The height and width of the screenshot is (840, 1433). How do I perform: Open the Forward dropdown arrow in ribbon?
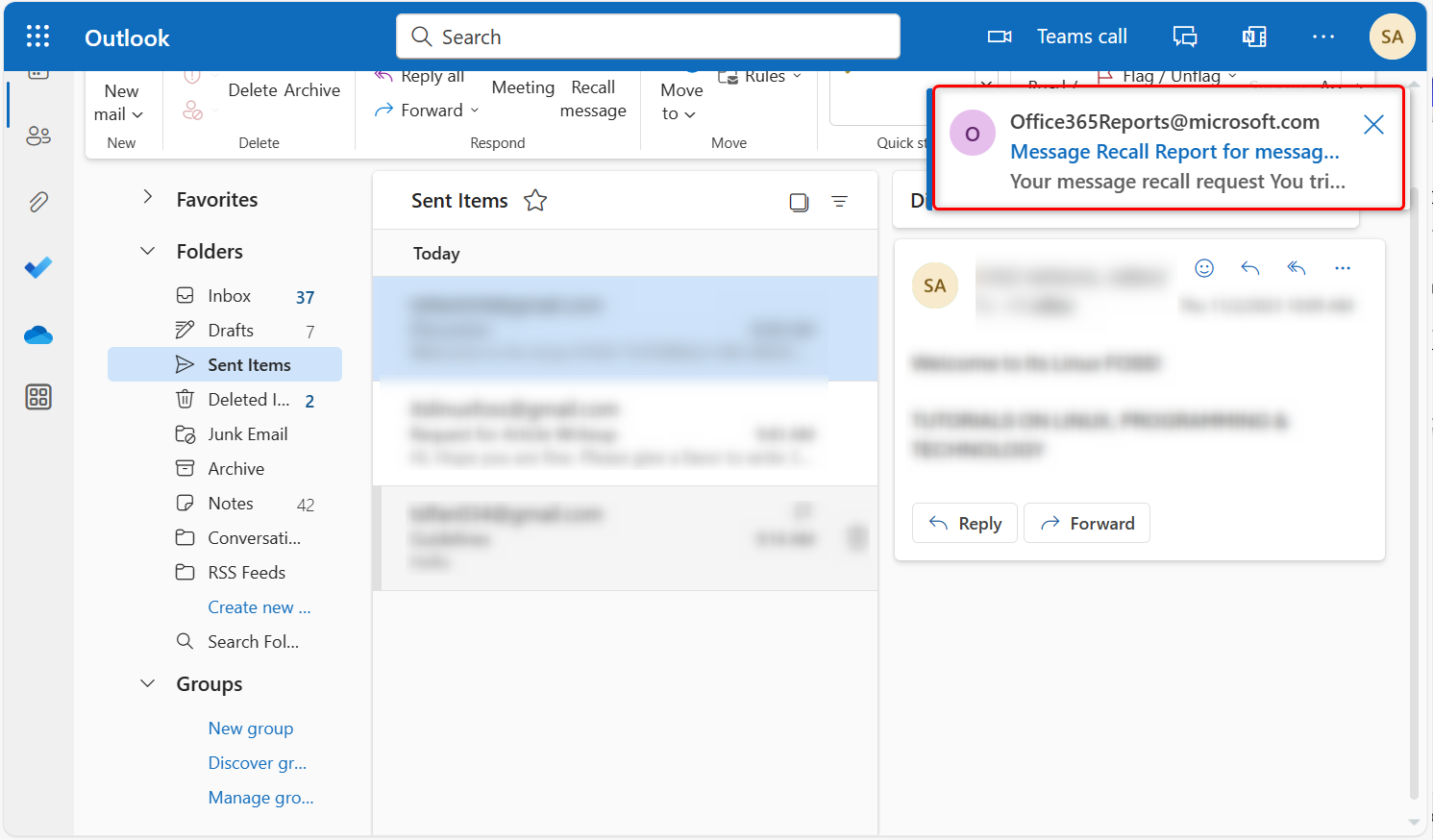pos(475,111)
